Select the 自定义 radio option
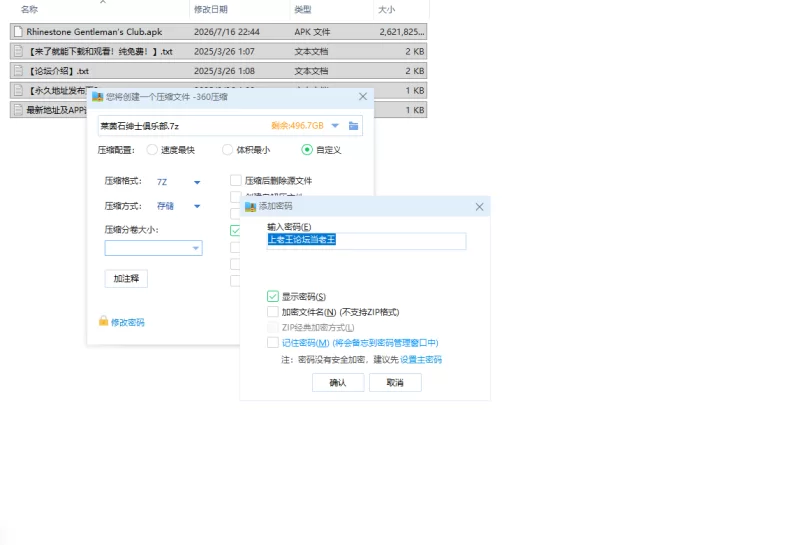 point(307,150)
